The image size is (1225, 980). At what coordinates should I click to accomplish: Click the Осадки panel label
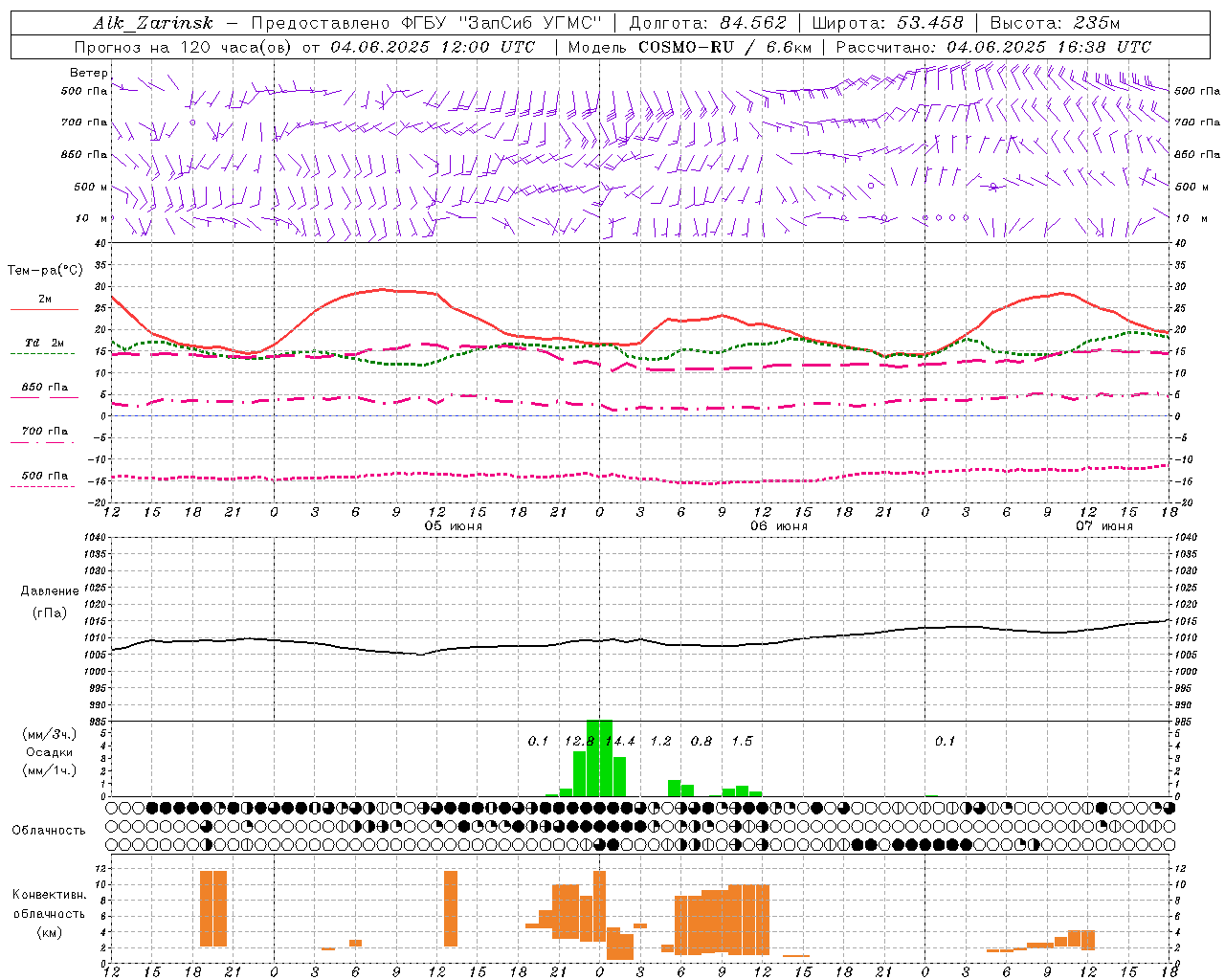tap(50, 752)
